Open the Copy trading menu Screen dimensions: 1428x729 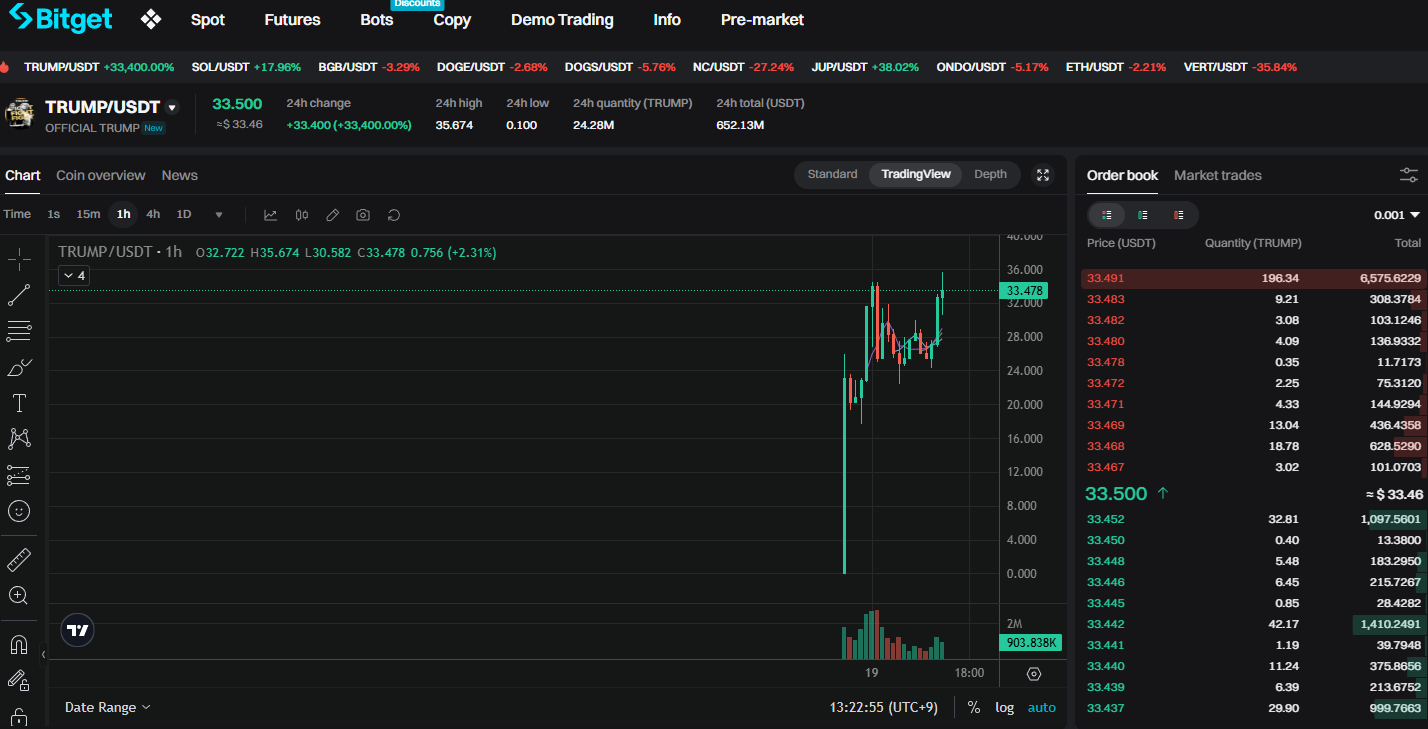pos(452,20)
